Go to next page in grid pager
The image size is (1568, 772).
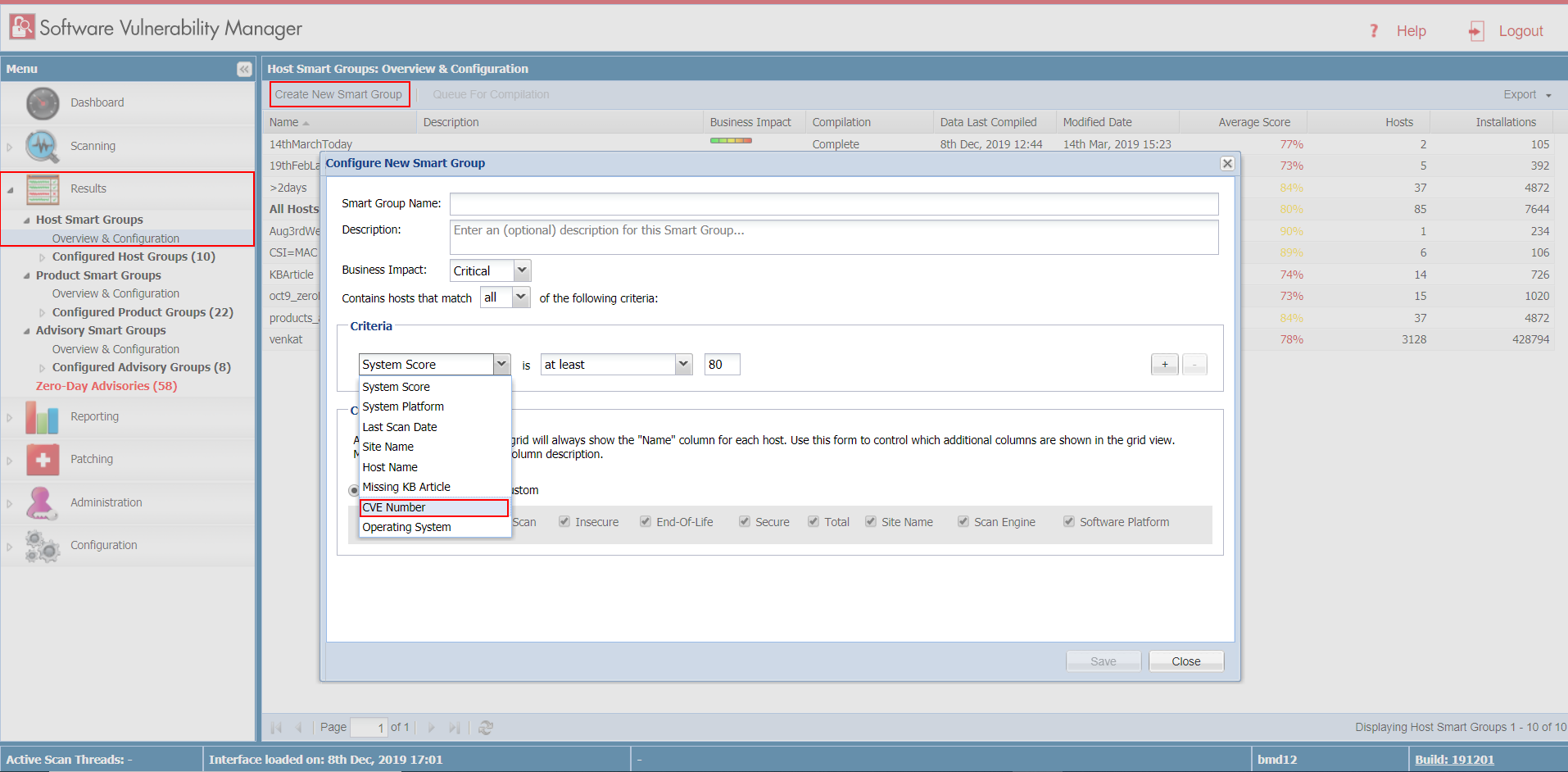pos(432,728)
